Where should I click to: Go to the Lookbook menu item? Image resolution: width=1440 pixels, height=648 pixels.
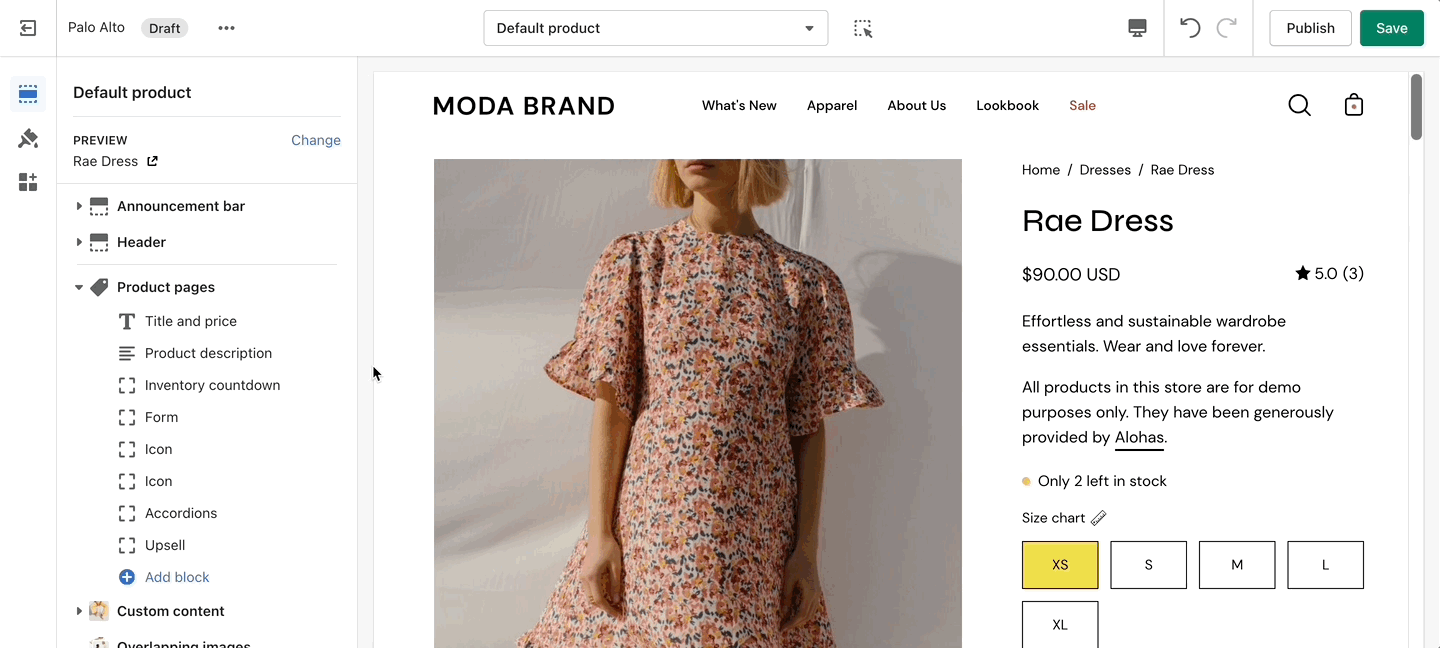[x=1007, y=105]
